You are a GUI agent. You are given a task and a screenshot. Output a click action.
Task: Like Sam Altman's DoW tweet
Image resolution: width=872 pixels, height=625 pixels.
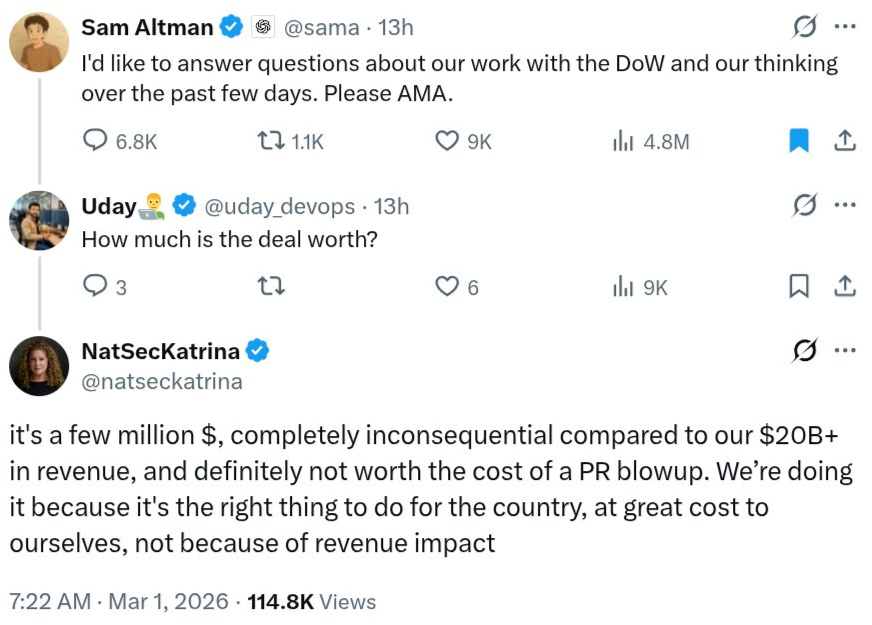point(447,142)
